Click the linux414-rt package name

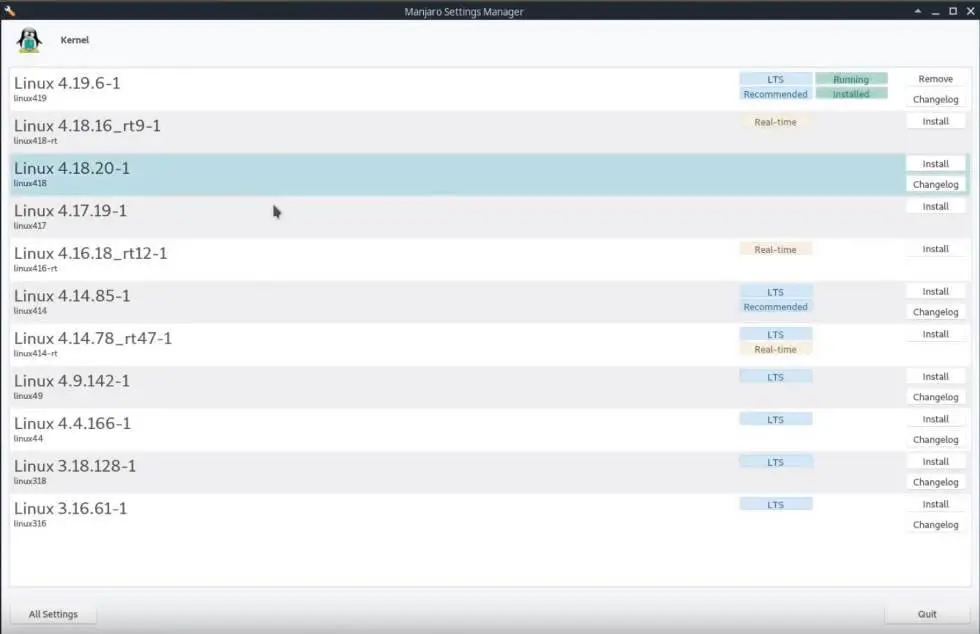pos(36,353)
